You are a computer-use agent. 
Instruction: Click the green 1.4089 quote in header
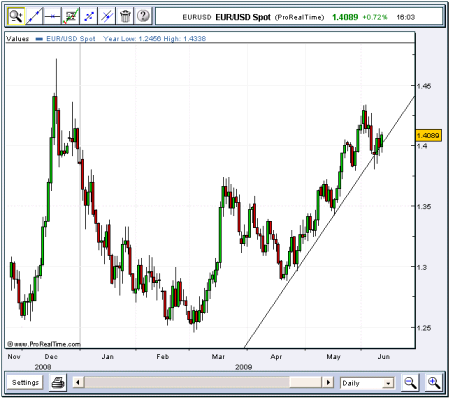click(x=345, y=17)
